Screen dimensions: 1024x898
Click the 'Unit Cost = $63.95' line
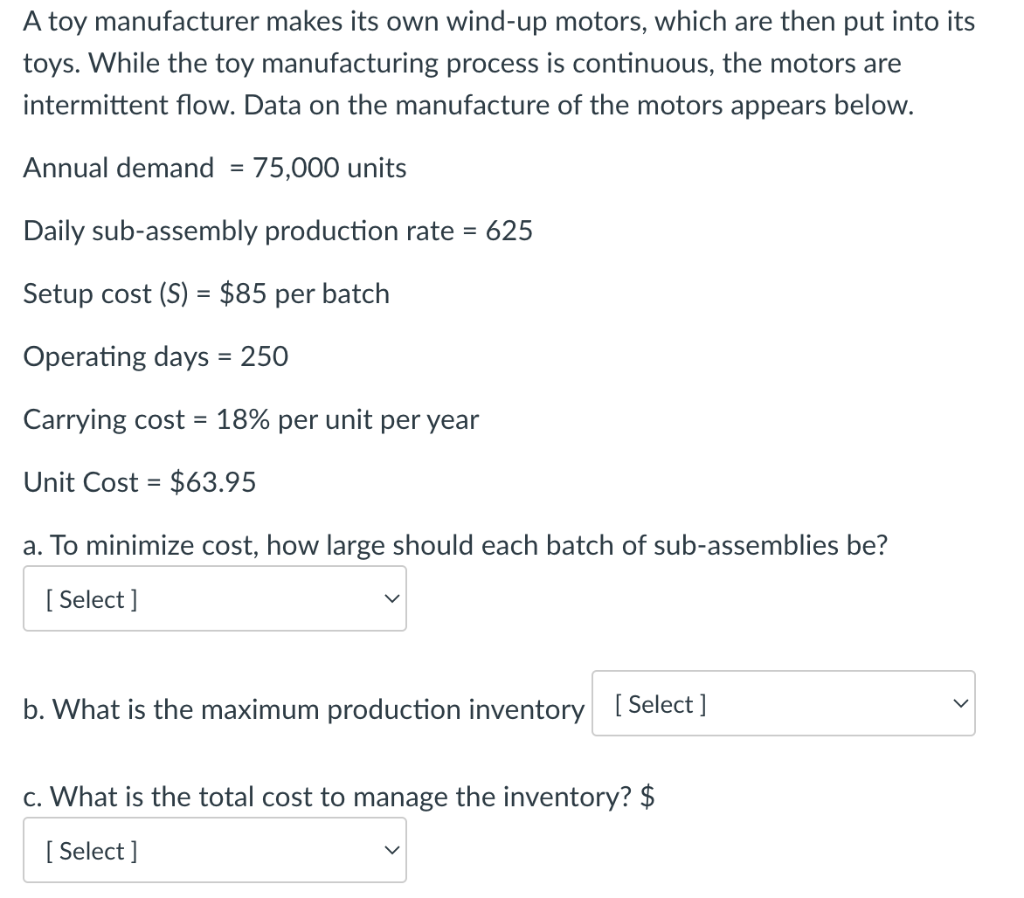139,483
